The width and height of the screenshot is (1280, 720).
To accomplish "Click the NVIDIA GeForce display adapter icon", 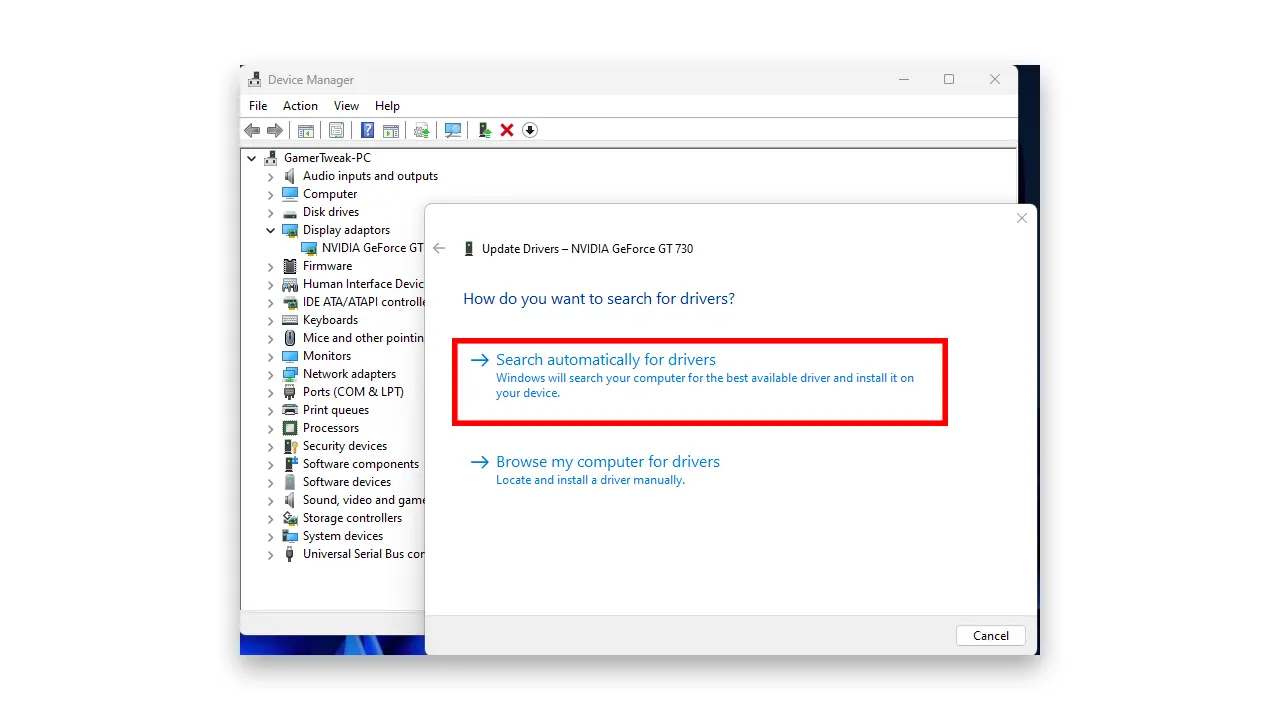I will 309,248.
